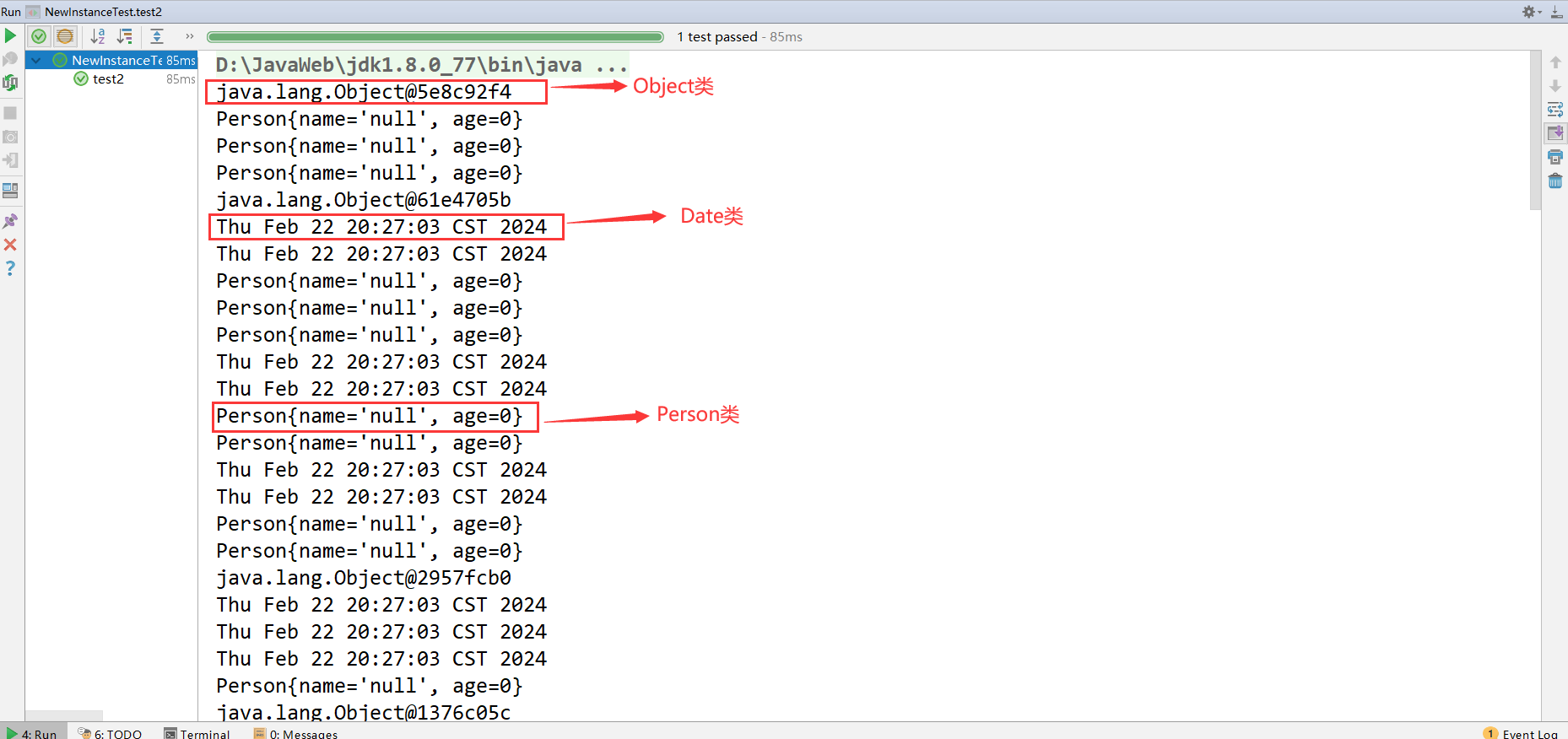Open the 0: Messages tool tab
Screen dimensions: 1568x739
click(296, 733)
